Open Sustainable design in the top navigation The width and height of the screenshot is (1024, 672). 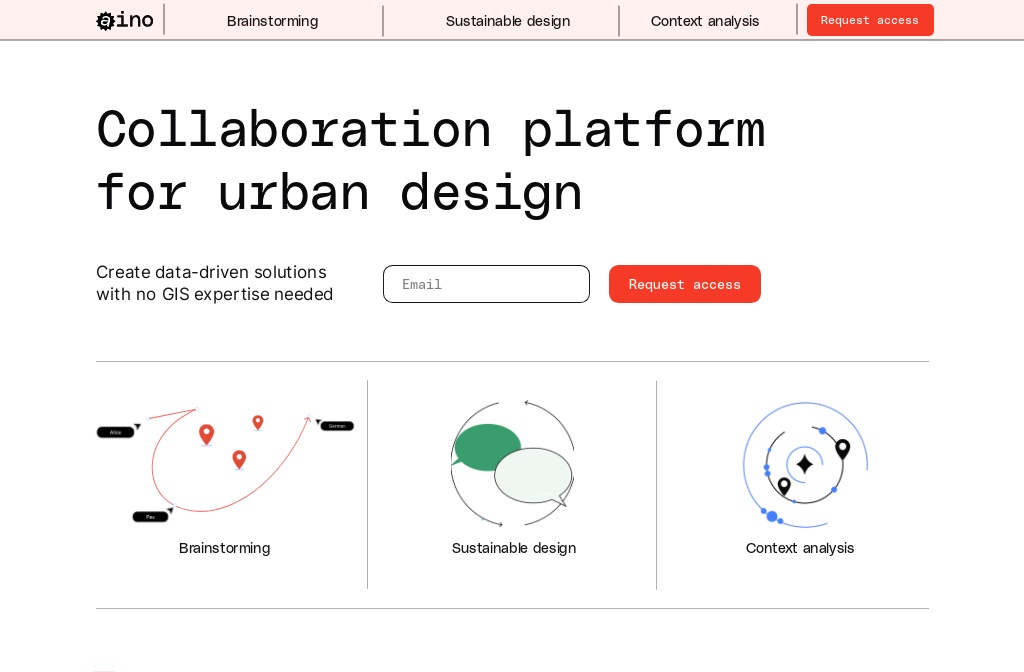point(507,21)
